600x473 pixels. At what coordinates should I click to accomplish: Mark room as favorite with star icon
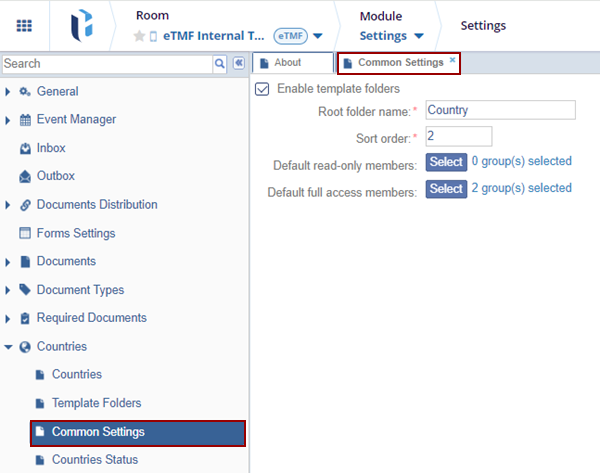pyautogui.click(x=139, y=36)
